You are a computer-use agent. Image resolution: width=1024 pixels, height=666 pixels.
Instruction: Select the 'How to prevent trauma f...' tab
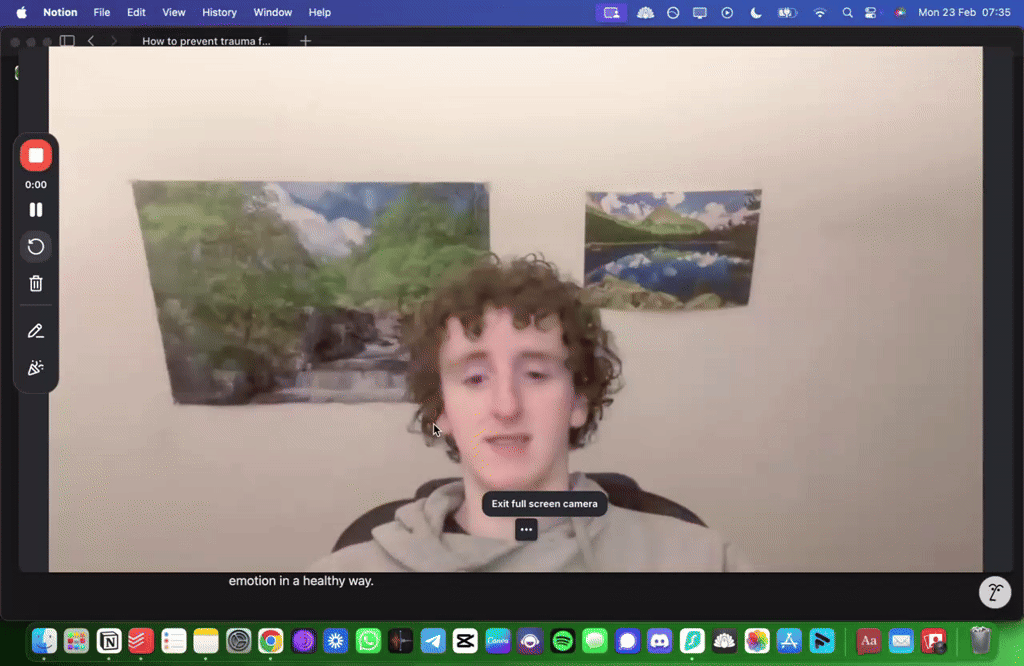tap(206, 40)
